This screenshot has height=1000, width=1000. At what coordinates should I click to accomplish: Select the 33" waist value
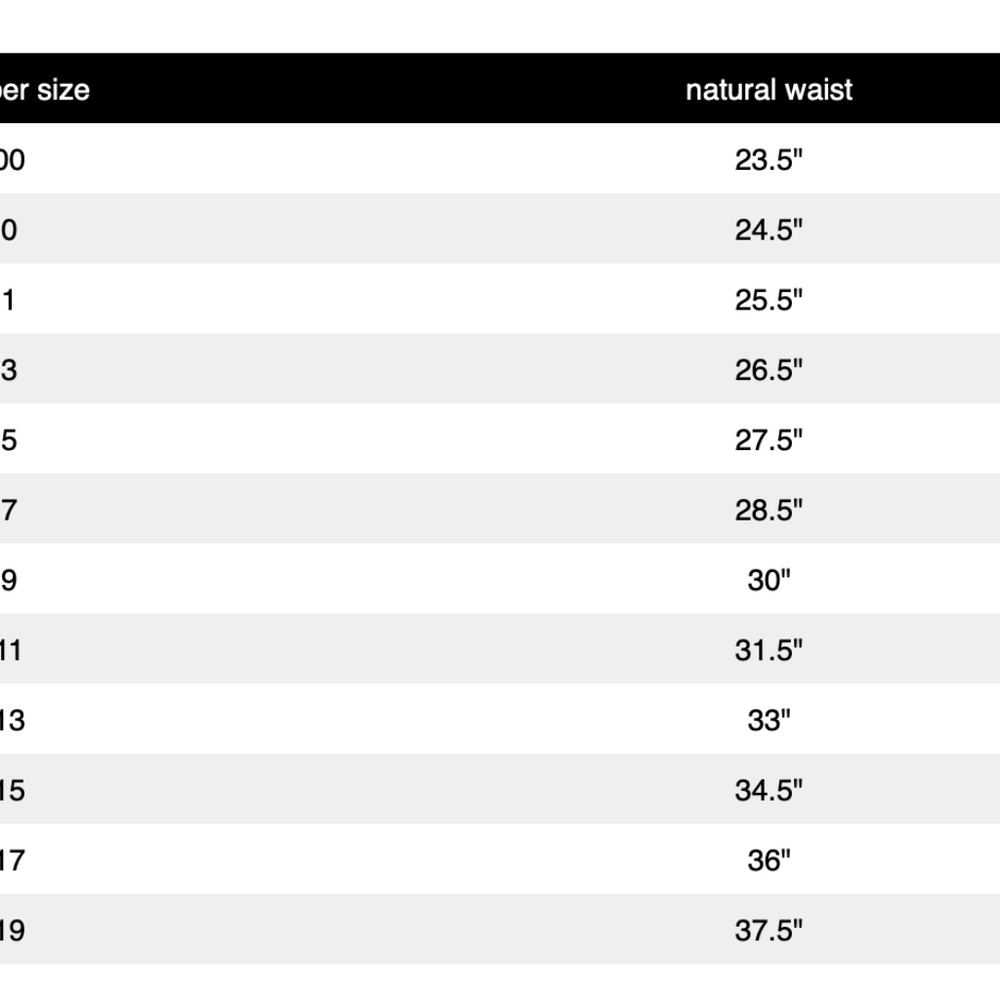(768, 721)
